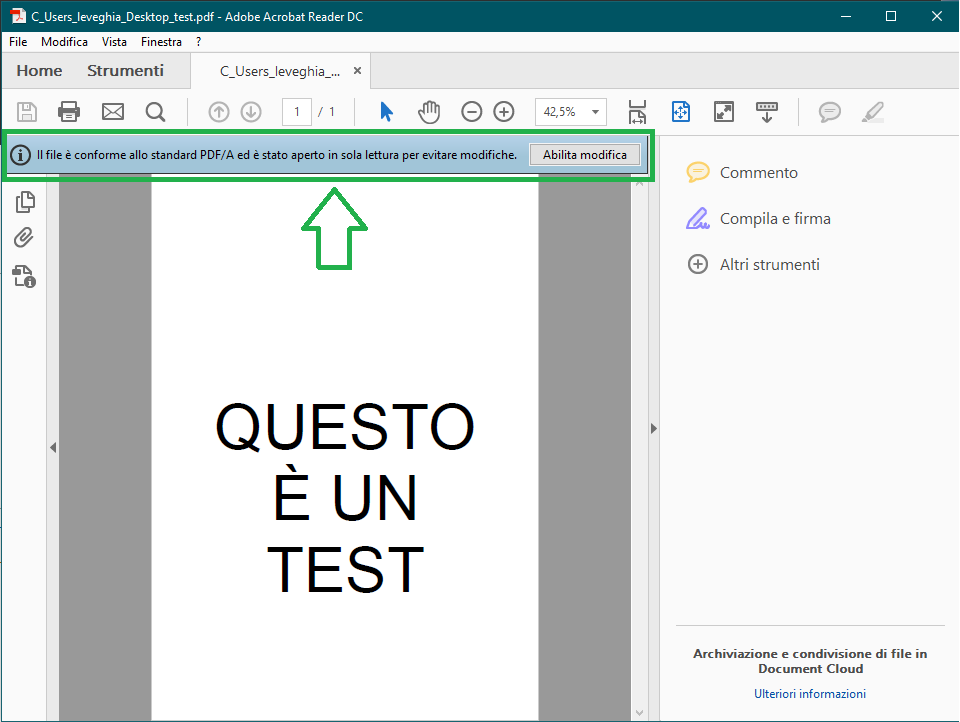The height and width of the screenshot is (722, 960).
Task: Close the C_Users_leveghia document tab
Action: pyautogui.click(x=358, y=71)
